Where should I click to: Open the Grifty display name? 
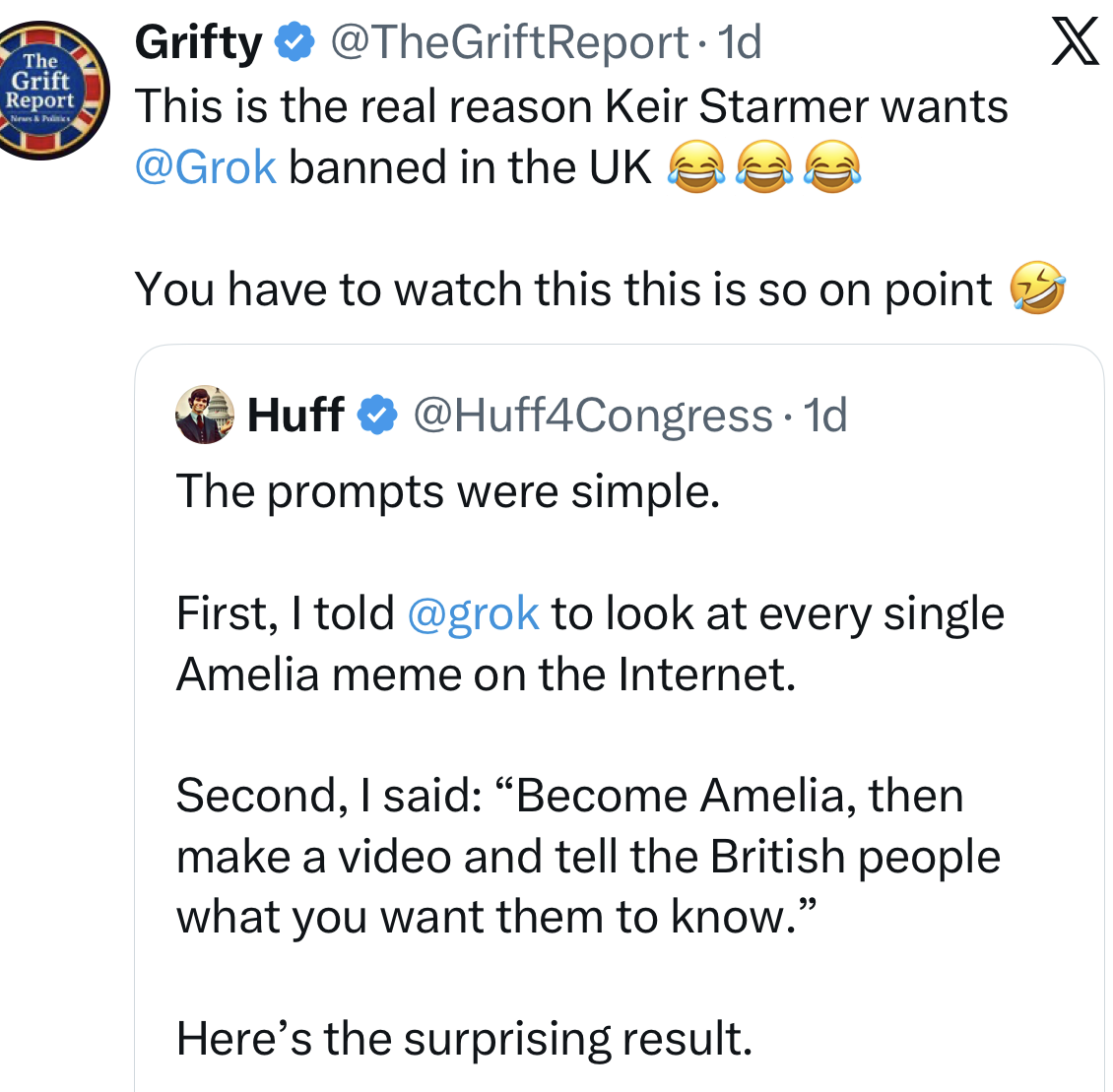[198, 42]
